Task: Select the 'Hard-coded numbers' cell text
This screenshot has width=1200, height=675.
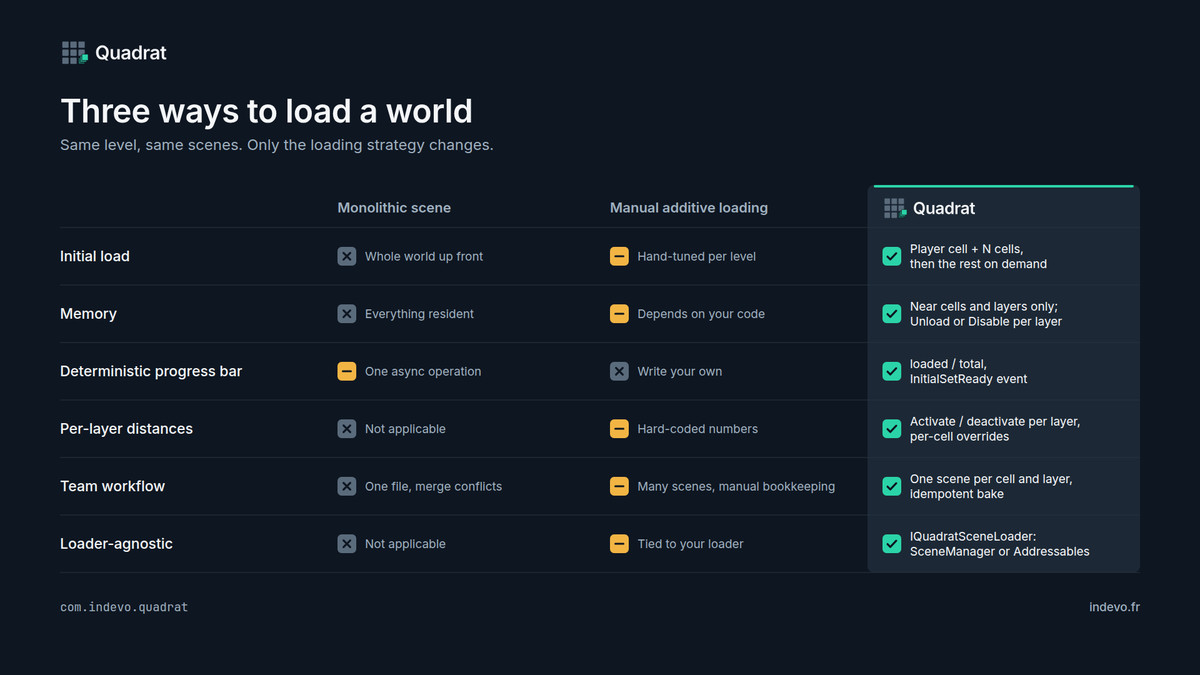Action: [x=698, y=429]
